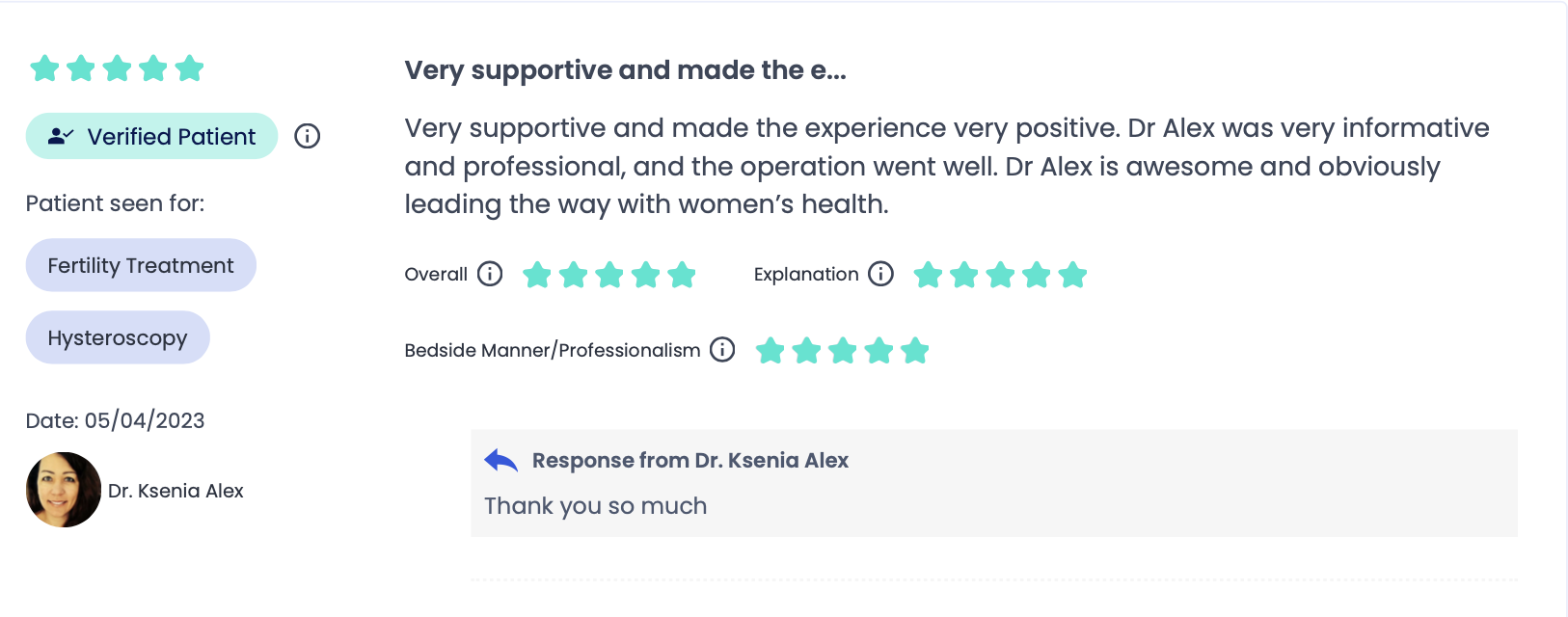Click the Verified Patient badge
Screen dimensions: 1568x617
(151, 136)
